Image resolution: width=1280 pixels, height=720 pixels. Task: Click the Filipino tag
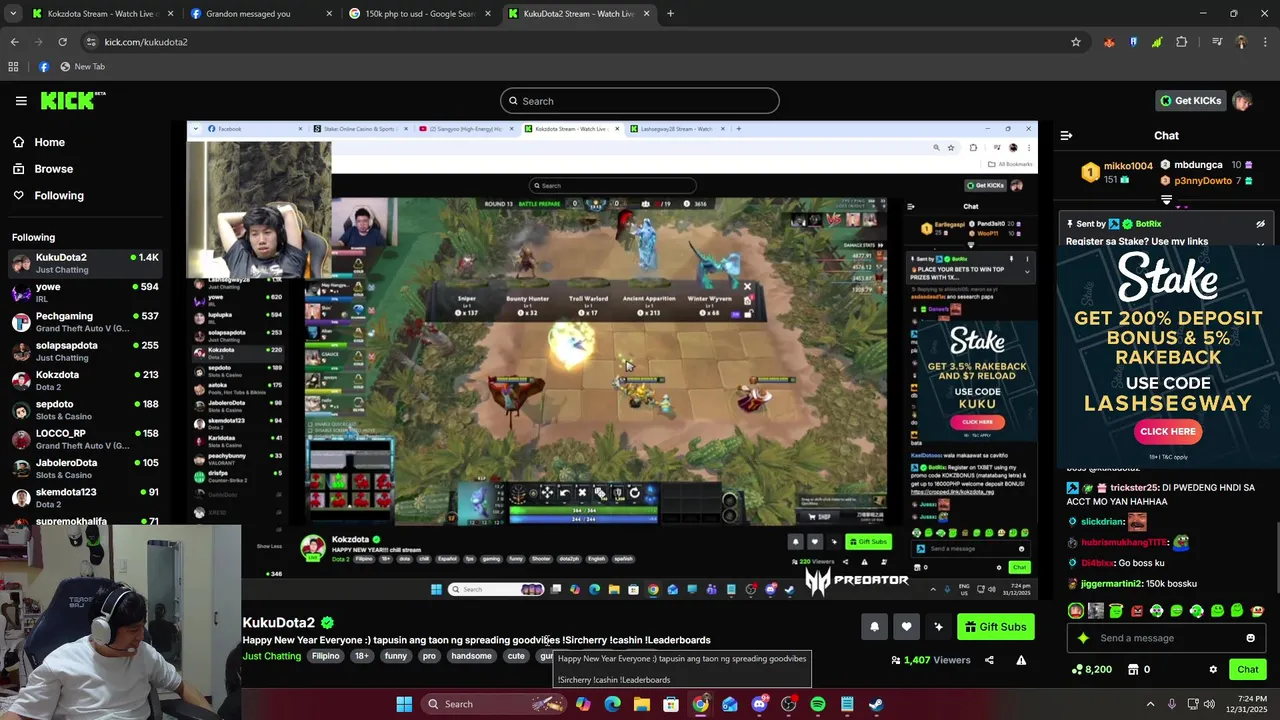pos(325,656)
